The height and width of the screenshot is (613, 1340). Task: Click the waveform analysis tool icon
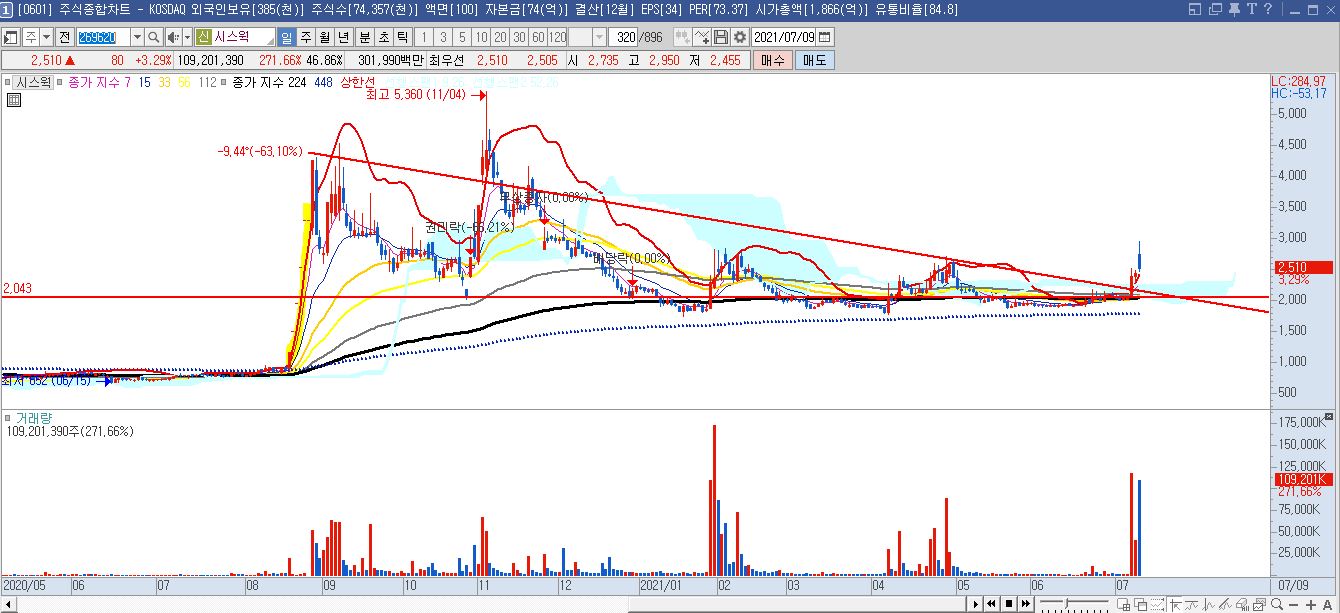point(1208,604)
